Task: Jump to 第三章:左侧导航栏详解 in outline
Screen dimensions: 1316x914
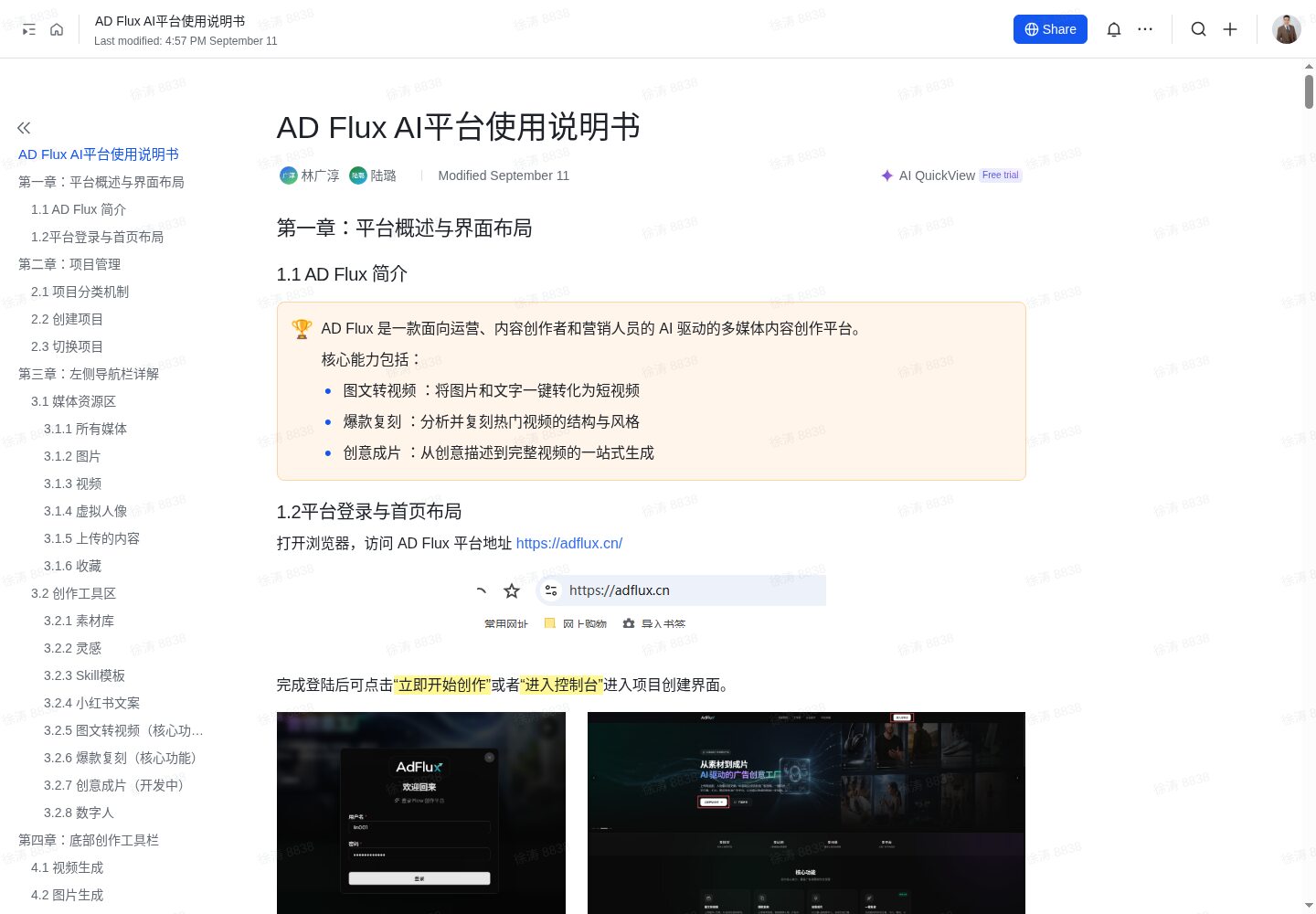Action: [x=89, y=374]
